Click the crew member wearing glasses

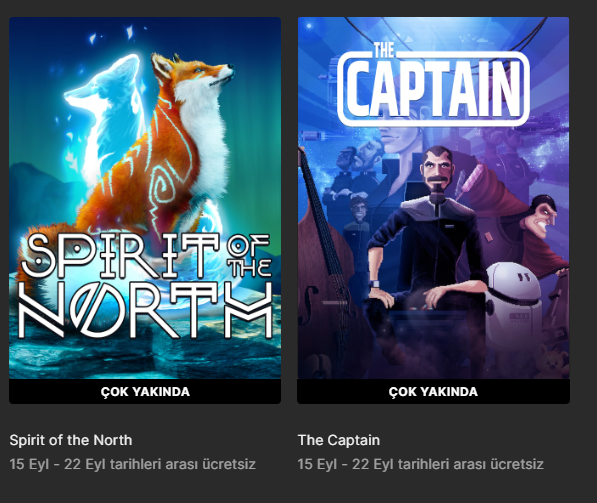coord(358,228)
